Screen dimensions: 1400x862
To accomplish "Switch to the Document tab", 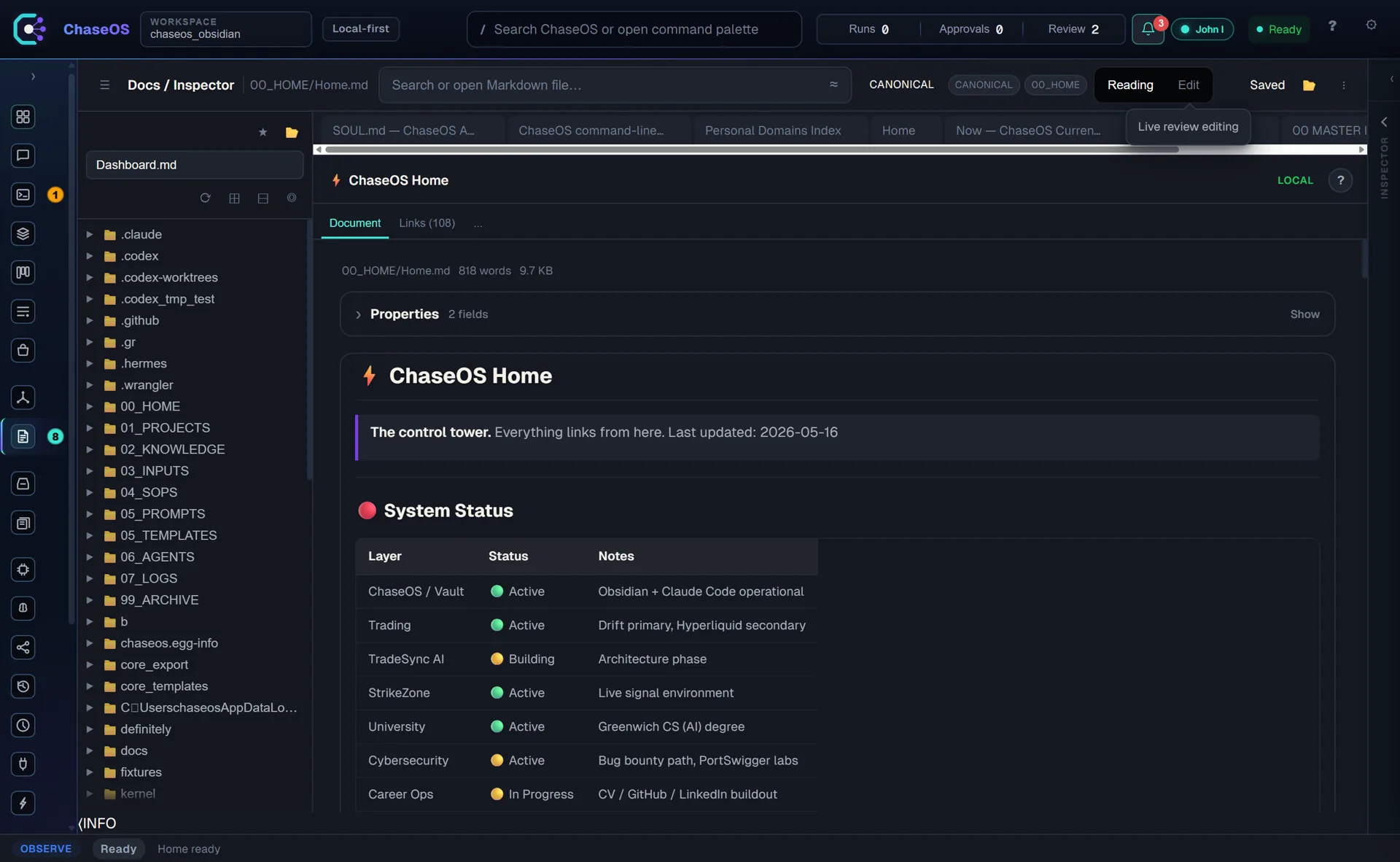I will pyautogui.click(x=354, y=223).
